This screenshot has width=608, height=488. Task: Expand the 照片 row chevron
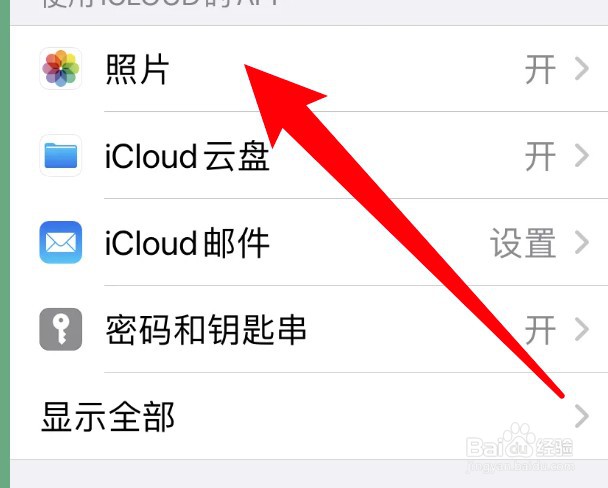(582, 69)
